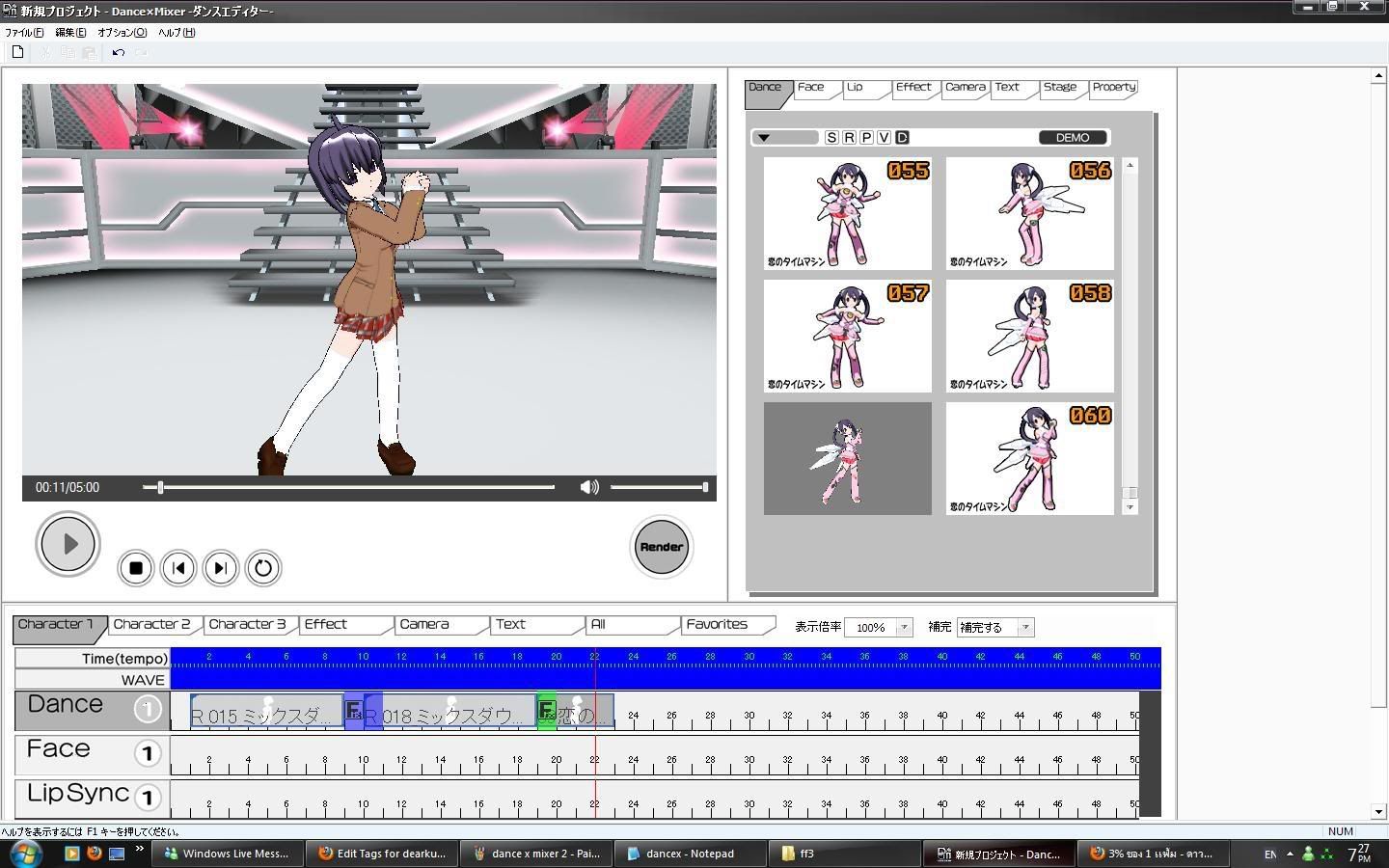Toggle the loop playback button
1389x868 pixels.
tap(262, 568)
